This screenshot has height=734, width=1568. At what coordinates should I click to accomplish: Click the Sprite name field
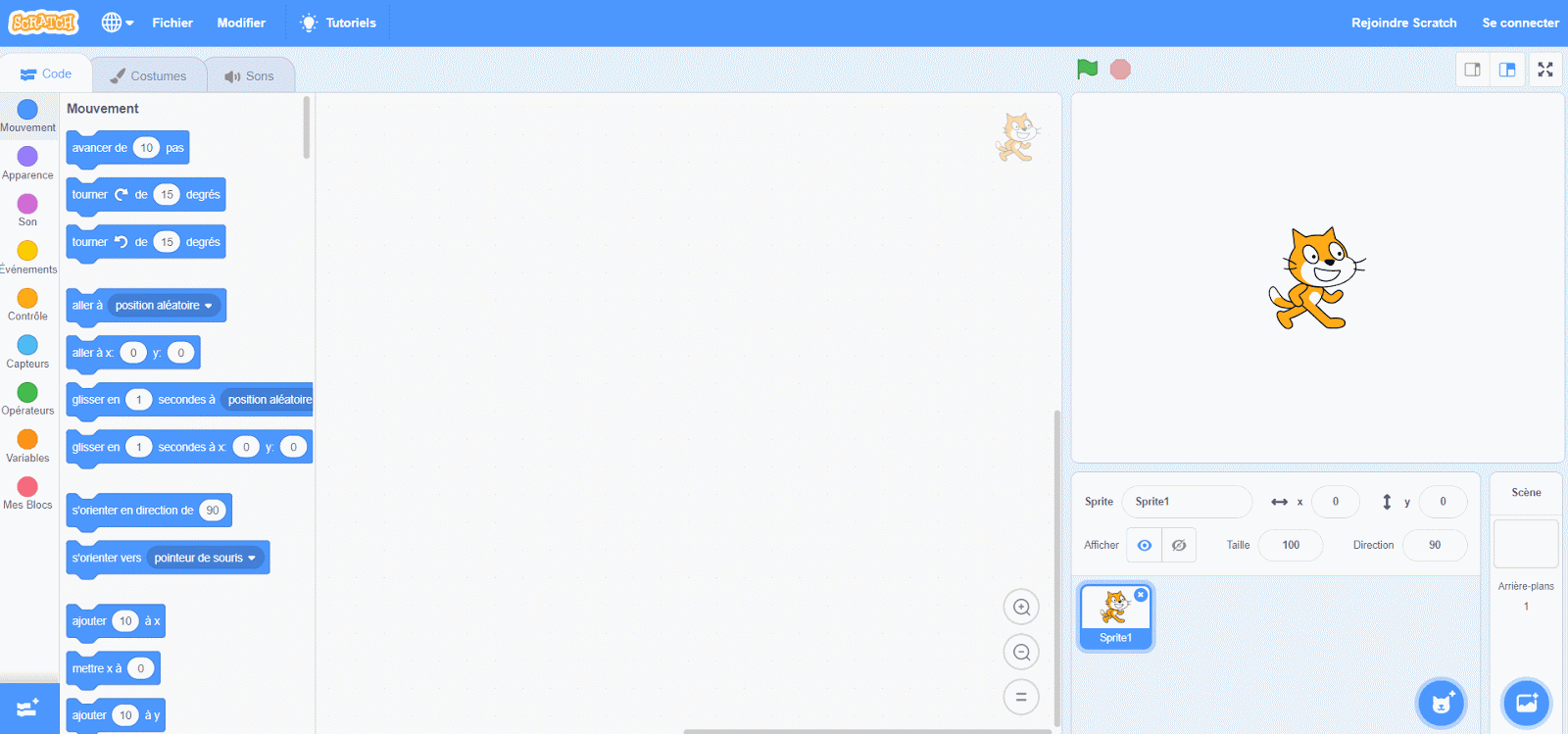pyautogui.click(x=1187, y=502)
